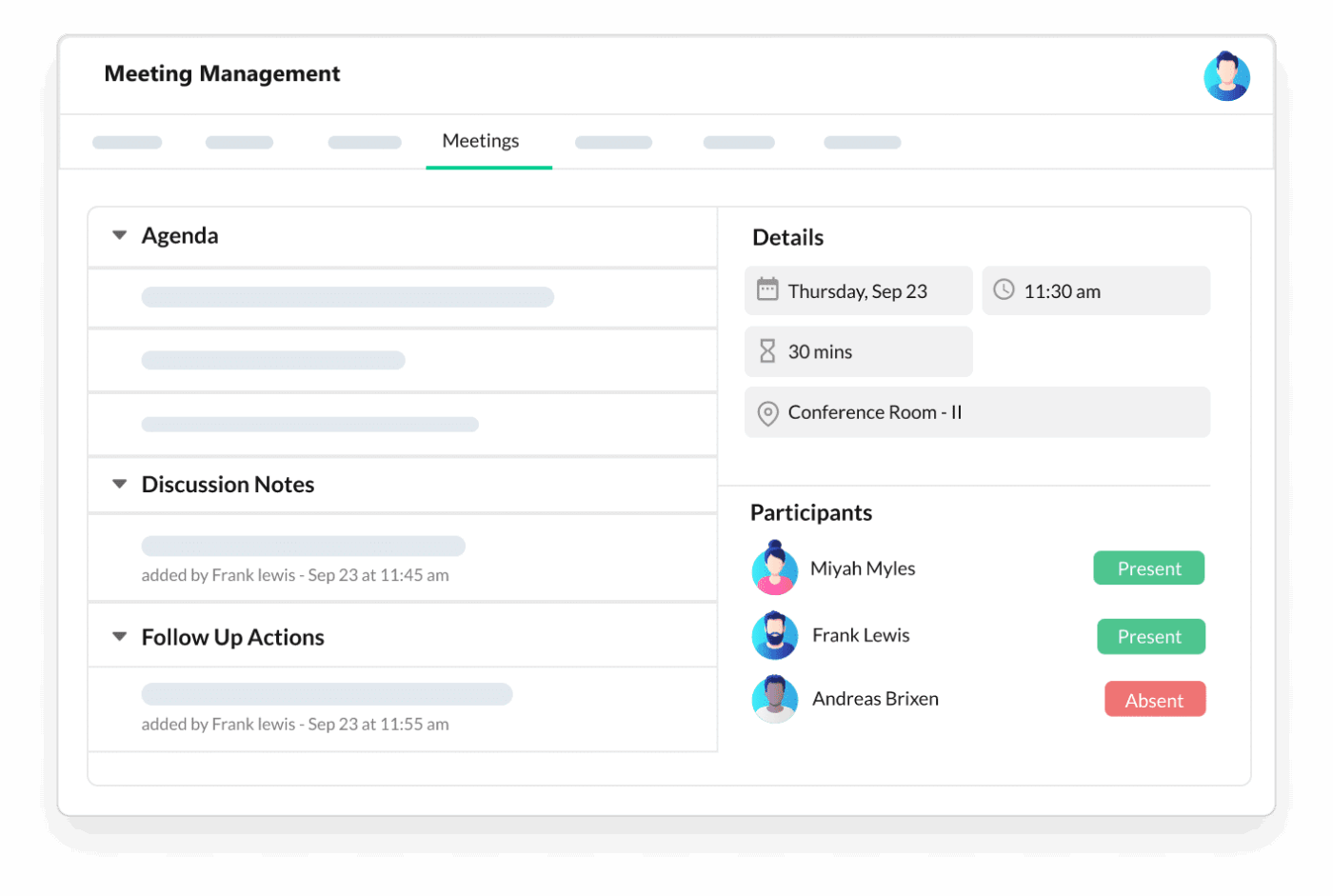The height and width of the screenshot is (896, 1333).
Task: Click Andreas Brixen's participant avatar
Action: 775,699
